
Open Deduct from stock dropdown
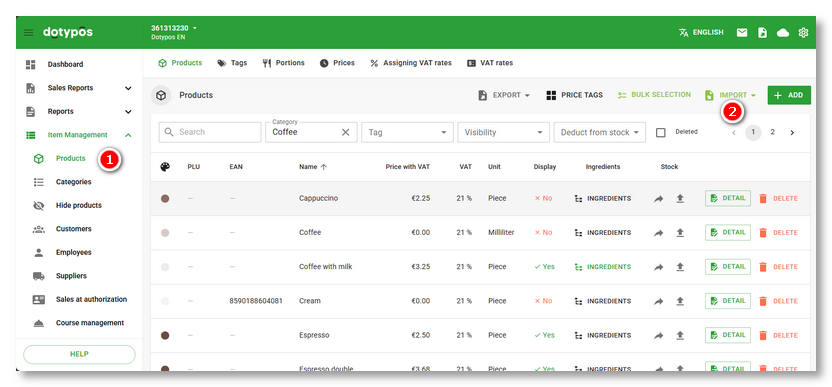pos(600,132)
